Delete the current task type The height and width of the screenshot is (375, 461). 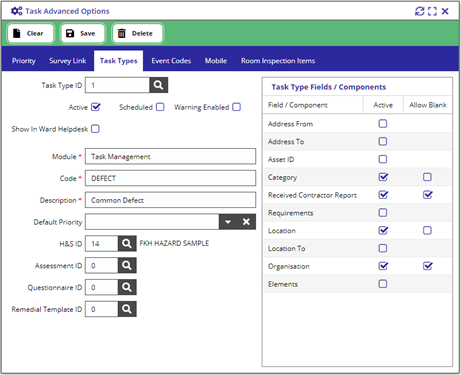(137, 33)
